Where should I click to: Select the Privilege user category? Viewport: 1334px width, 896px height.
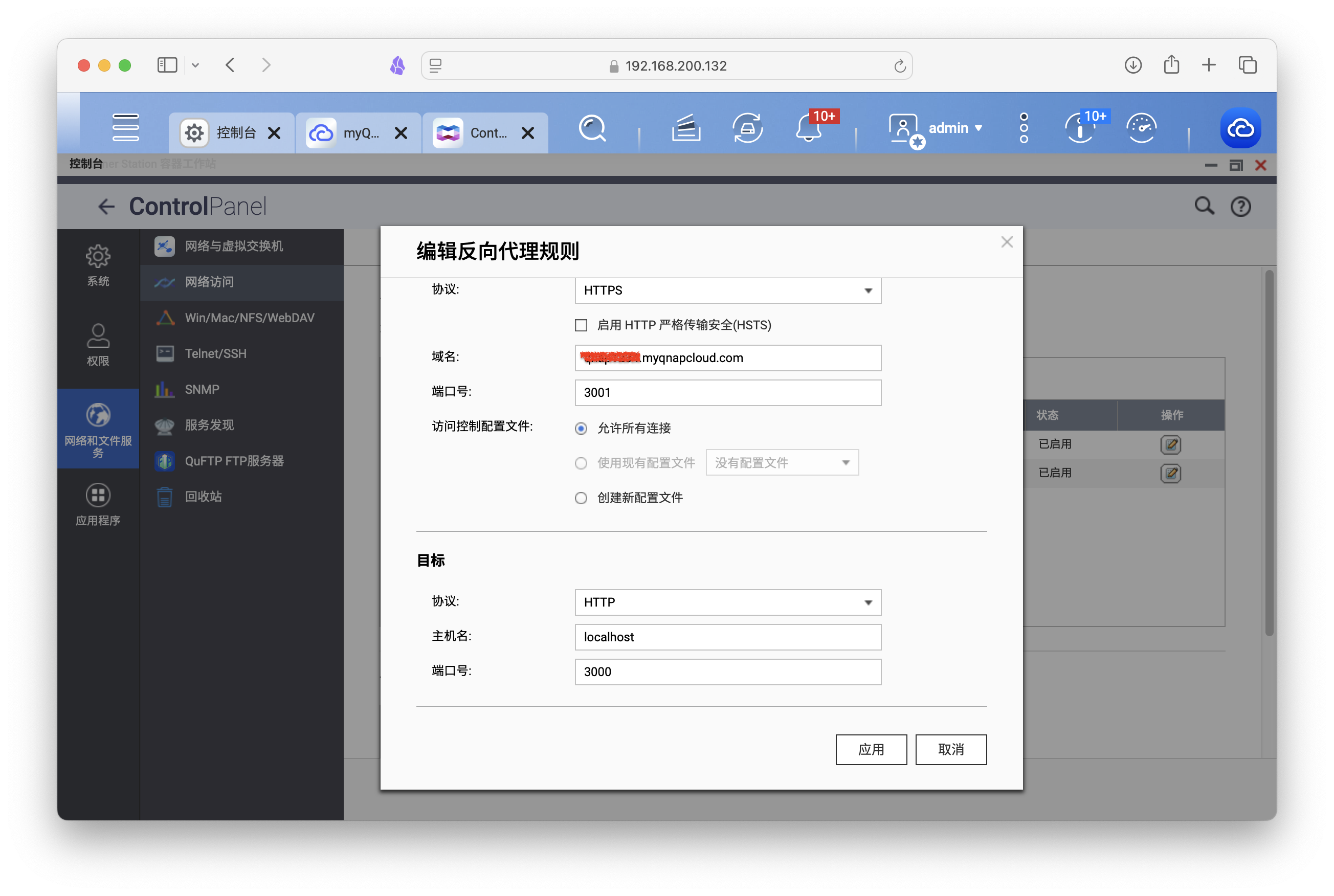[98, 345]
